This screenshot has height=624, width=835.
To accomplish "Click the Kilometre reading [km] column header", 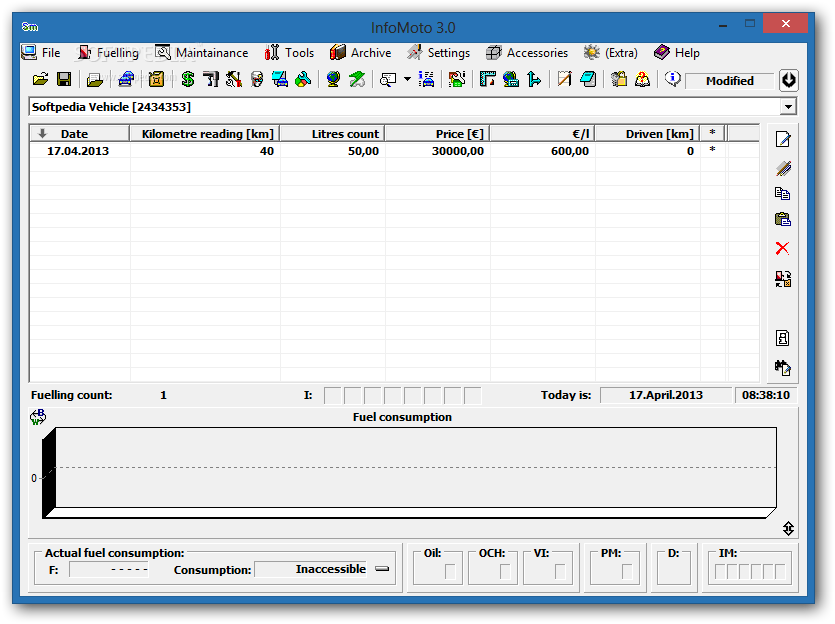I will (205, 134).
